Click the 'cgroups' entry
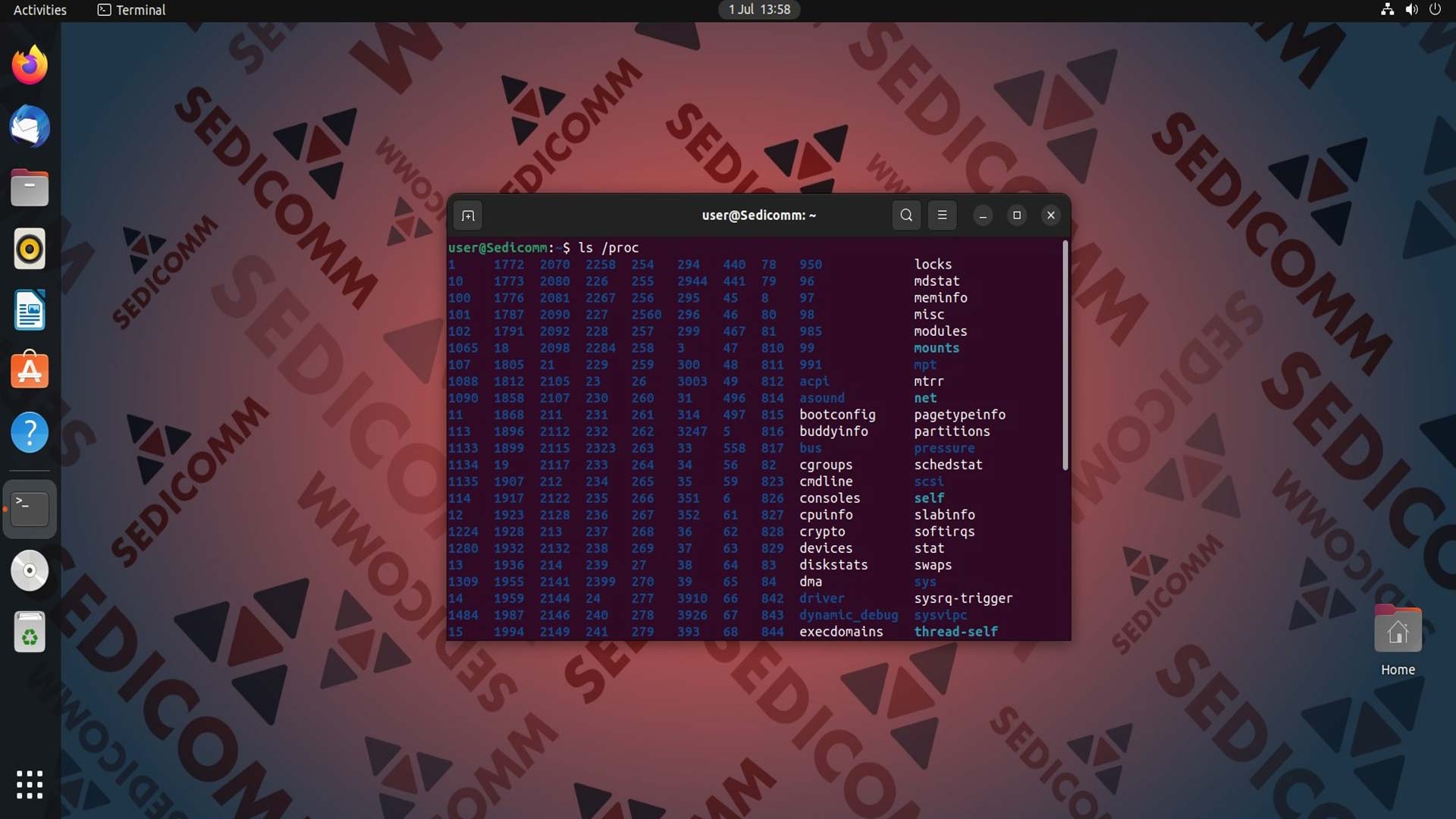The image size is (1456, 819). [x=826, y=465]
